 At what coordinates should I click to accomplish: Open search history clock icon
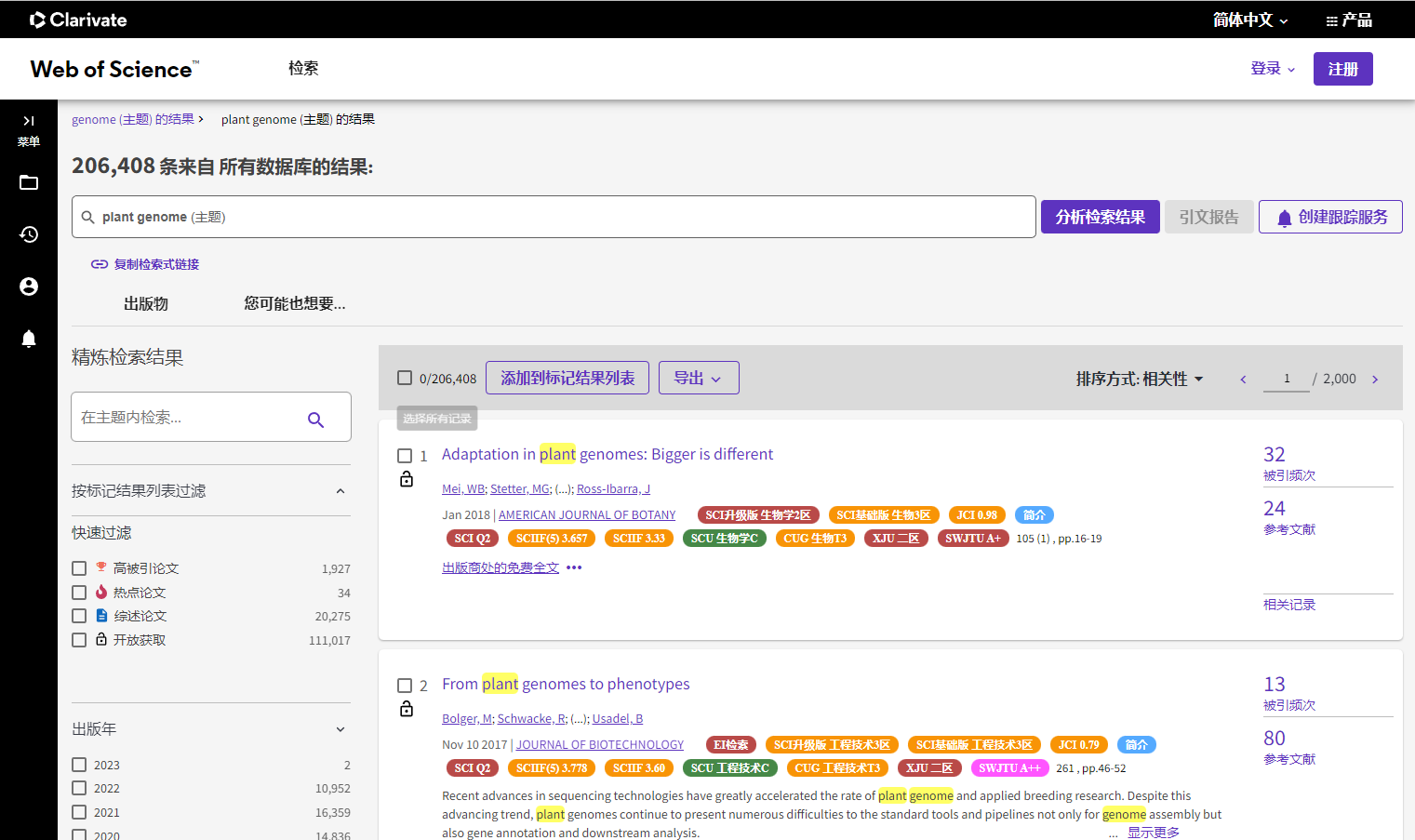point(29,234)
